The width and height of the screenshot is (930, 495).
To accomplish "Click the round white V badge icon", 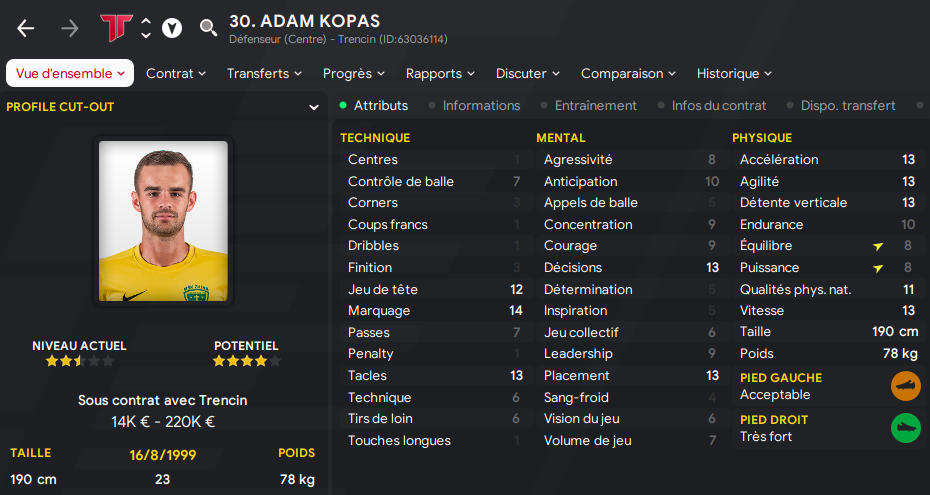I will [172, 28].
